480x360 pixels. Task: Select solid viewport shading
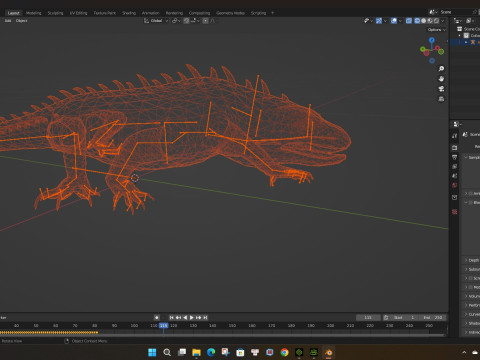click(424, 21)
